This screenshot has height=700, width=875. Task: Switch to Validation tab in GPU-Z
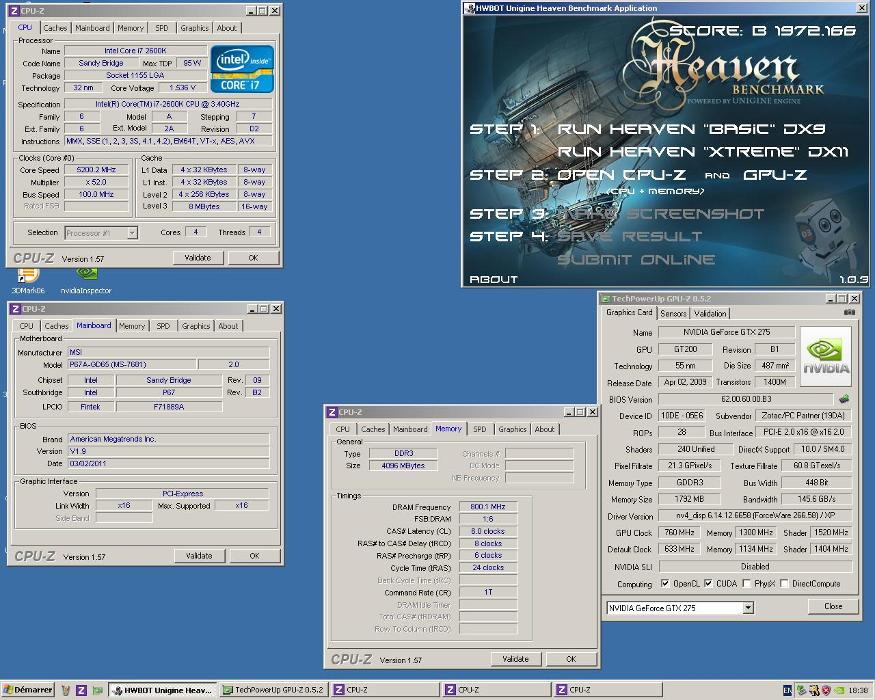[x=710, y=314]
